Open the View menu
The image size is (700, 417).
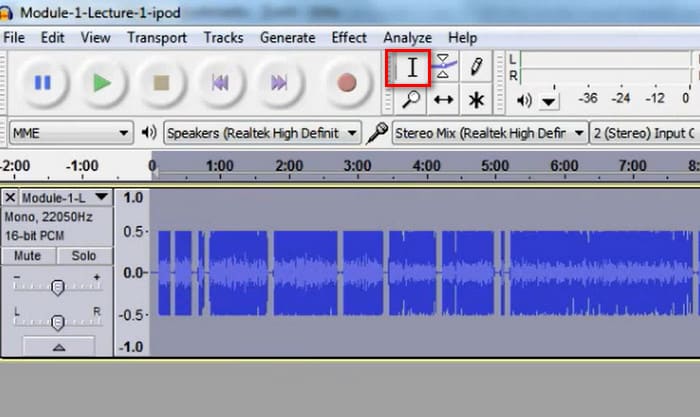pyautogui.click(x=95, y=38)
